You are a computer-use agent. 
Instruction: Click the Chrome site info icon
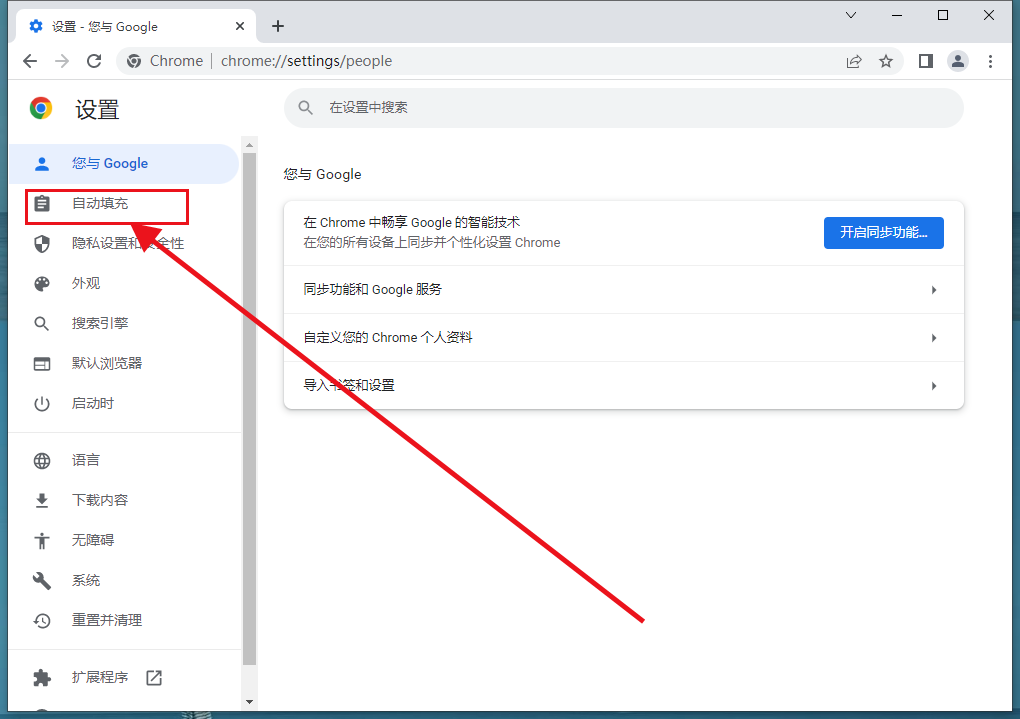pos(134,61)
